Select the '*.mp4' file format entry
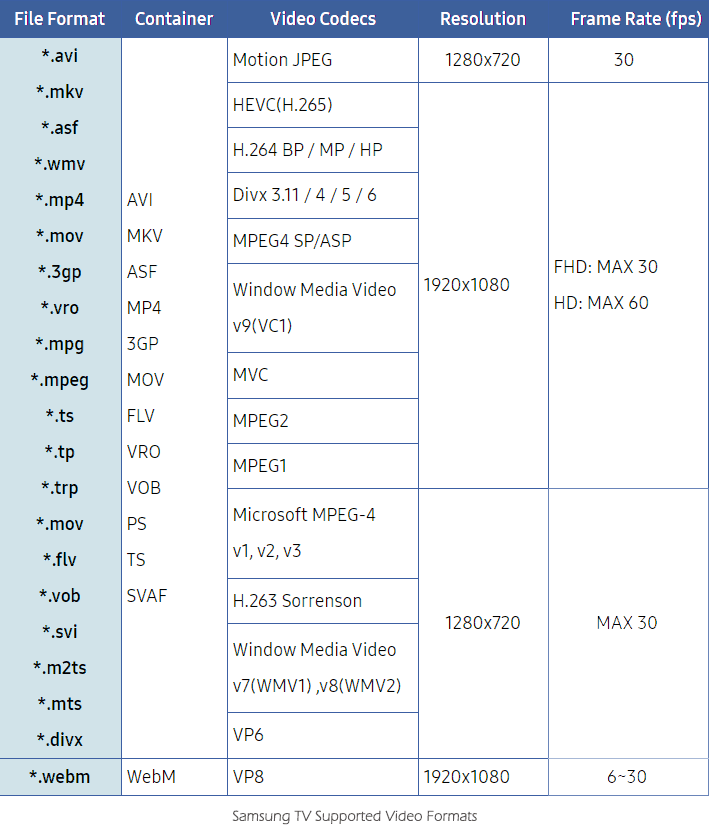 click(x=60, y=200)
